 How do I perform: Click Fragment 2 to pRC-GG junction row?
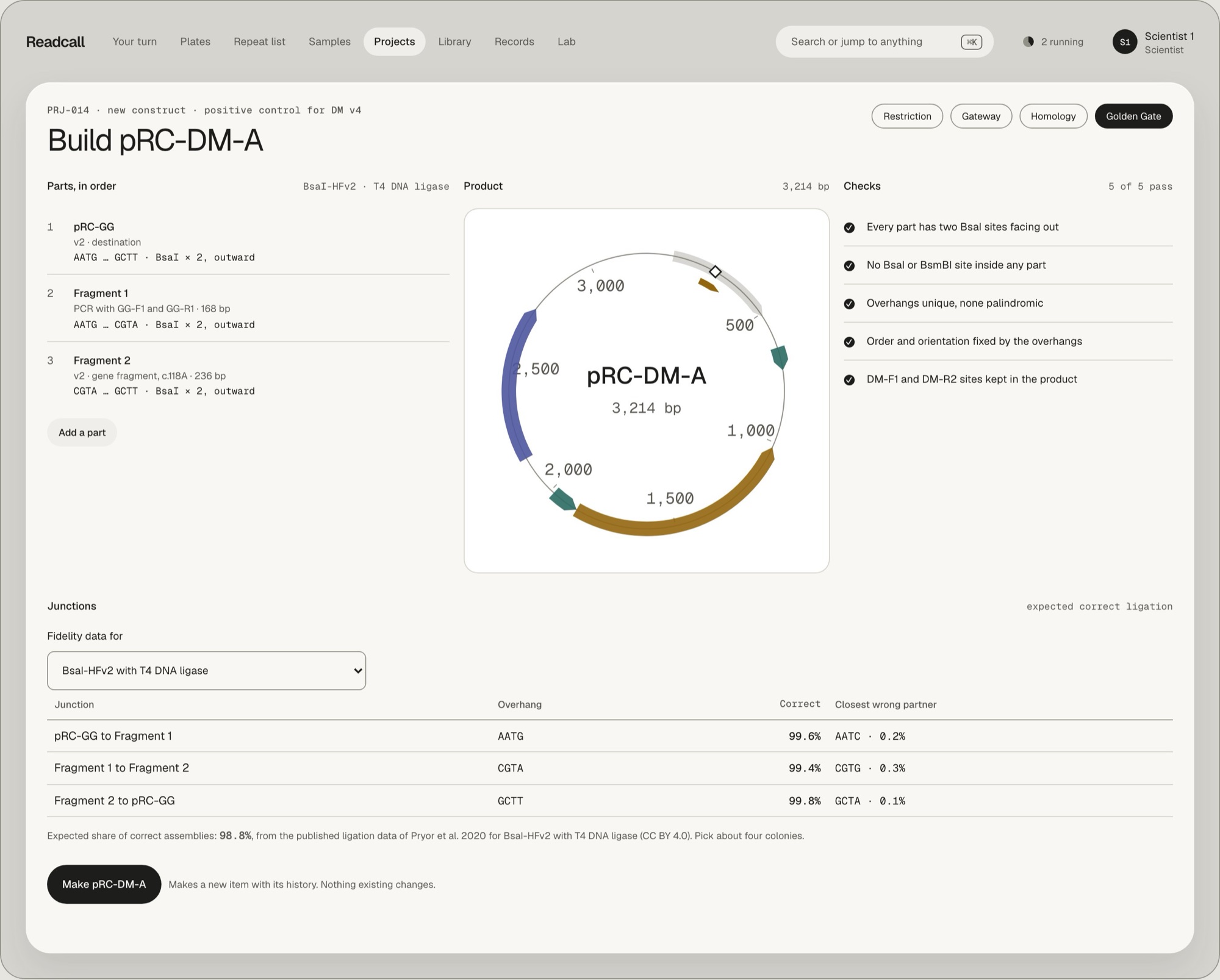tap(609, 801)
